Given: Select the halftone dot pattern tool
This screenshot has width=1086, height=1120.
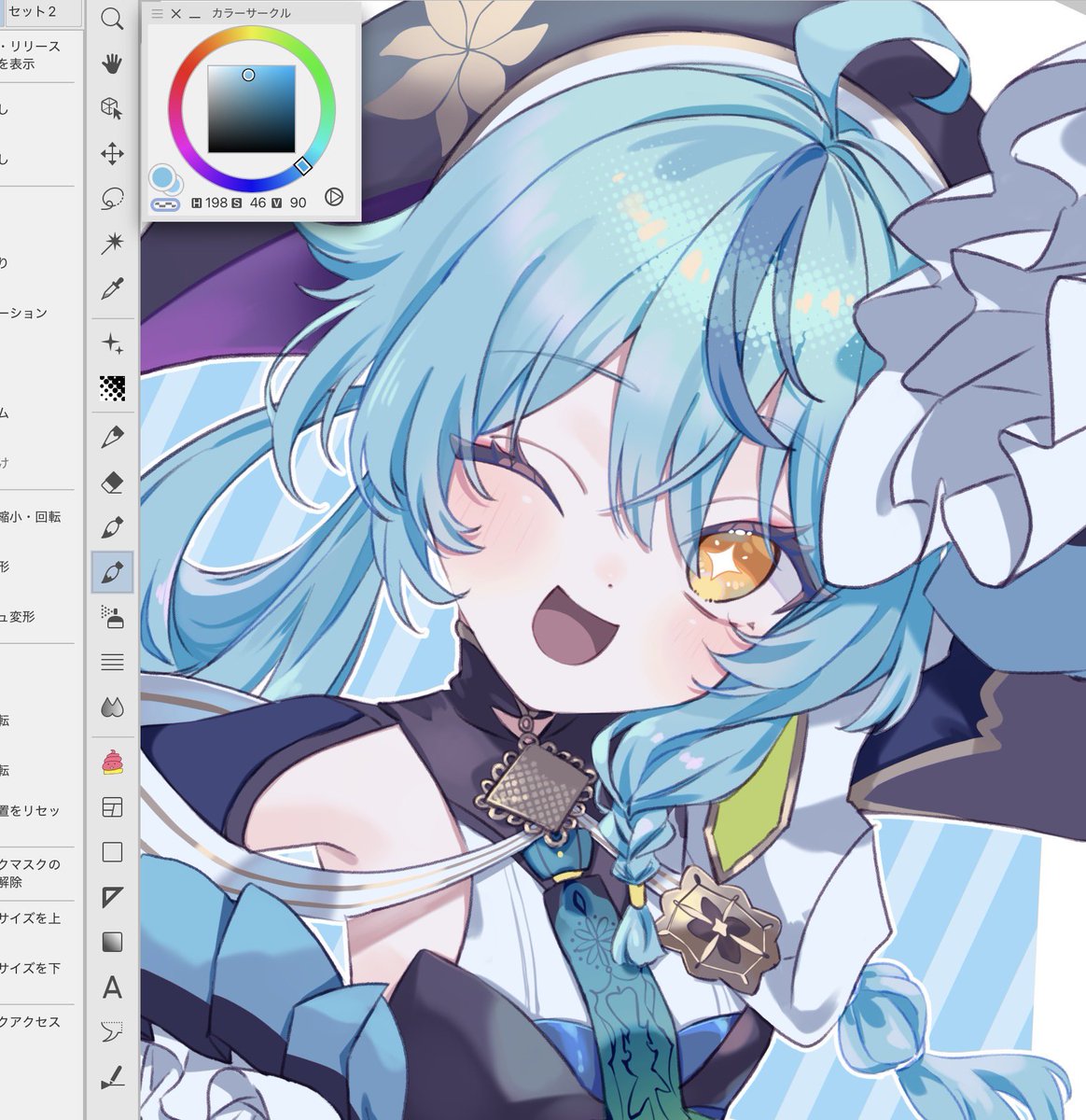Looking at the screenshot, I should coord(112,388).
